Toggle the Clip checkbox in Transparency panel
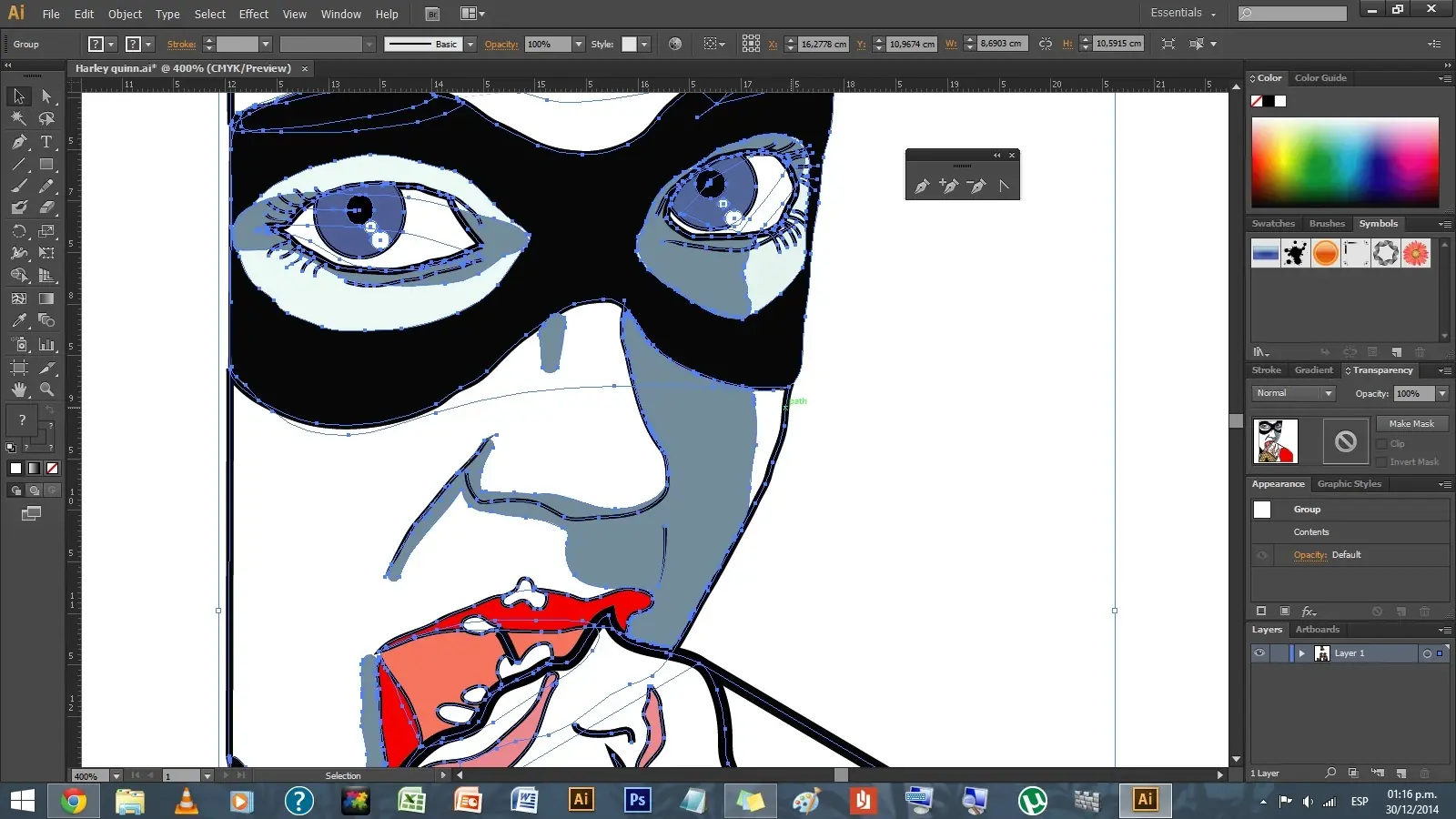This screenshot has width=1456, height=819. (1381, 444)
